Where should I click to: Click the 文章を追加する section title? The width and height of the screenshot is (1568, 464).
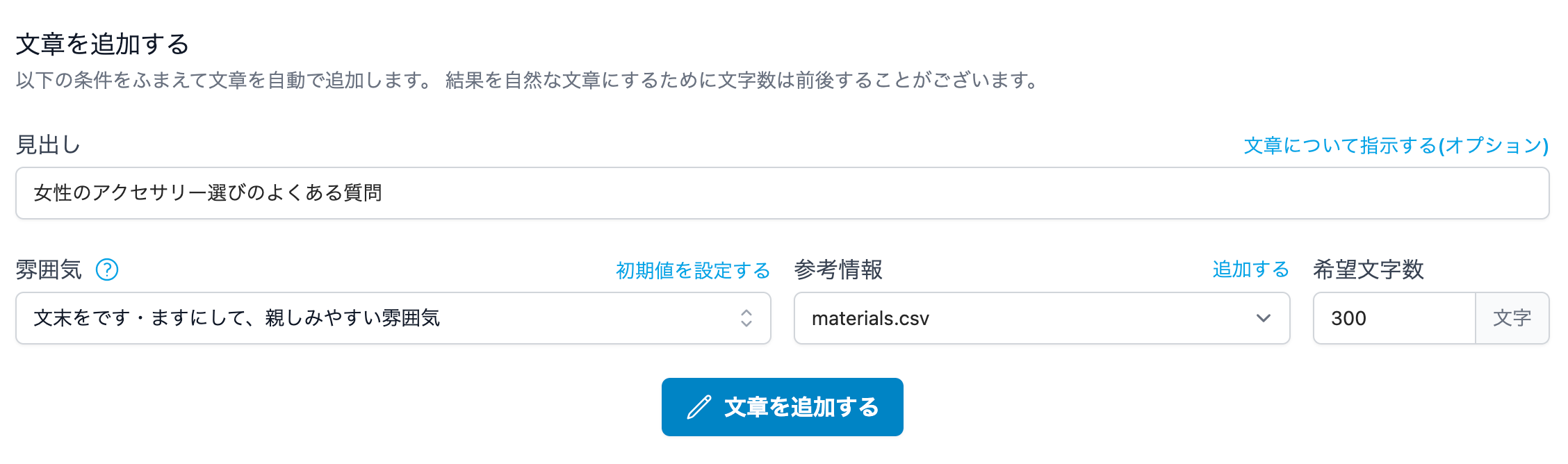103,44
